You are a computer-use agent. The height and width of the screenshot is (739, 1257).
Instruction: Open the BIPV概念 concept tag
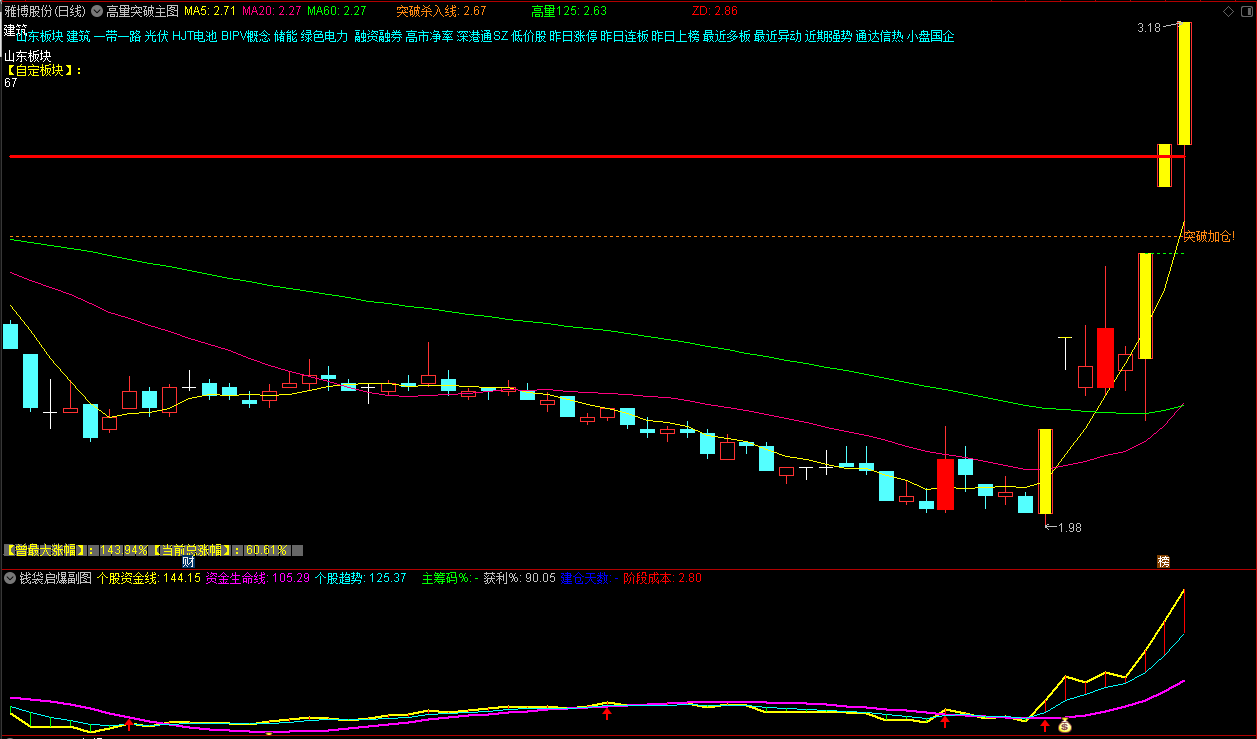246,36
